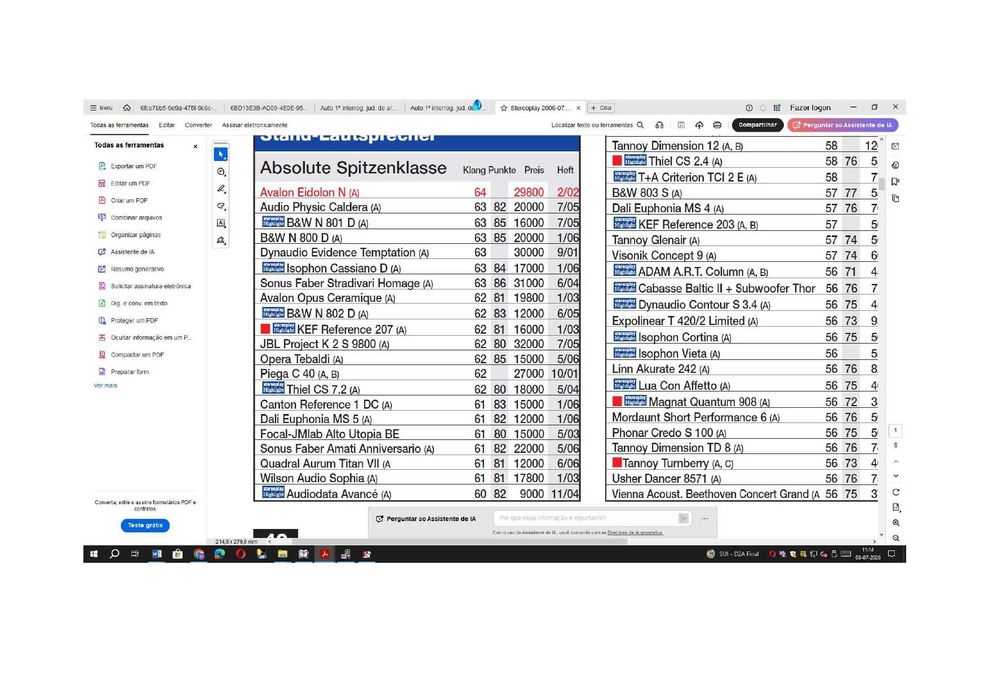Click the Exportar um PDF tool
The image size is (989, 699).
click(127, 166)
